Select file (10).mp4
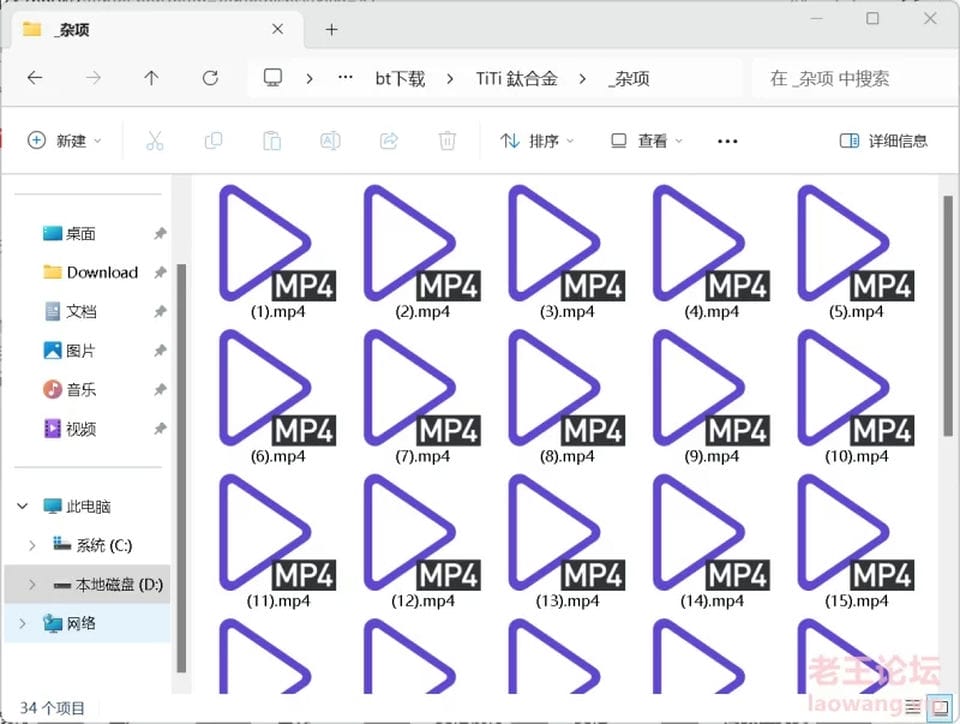The image size is (960, 724). (856, 396)
